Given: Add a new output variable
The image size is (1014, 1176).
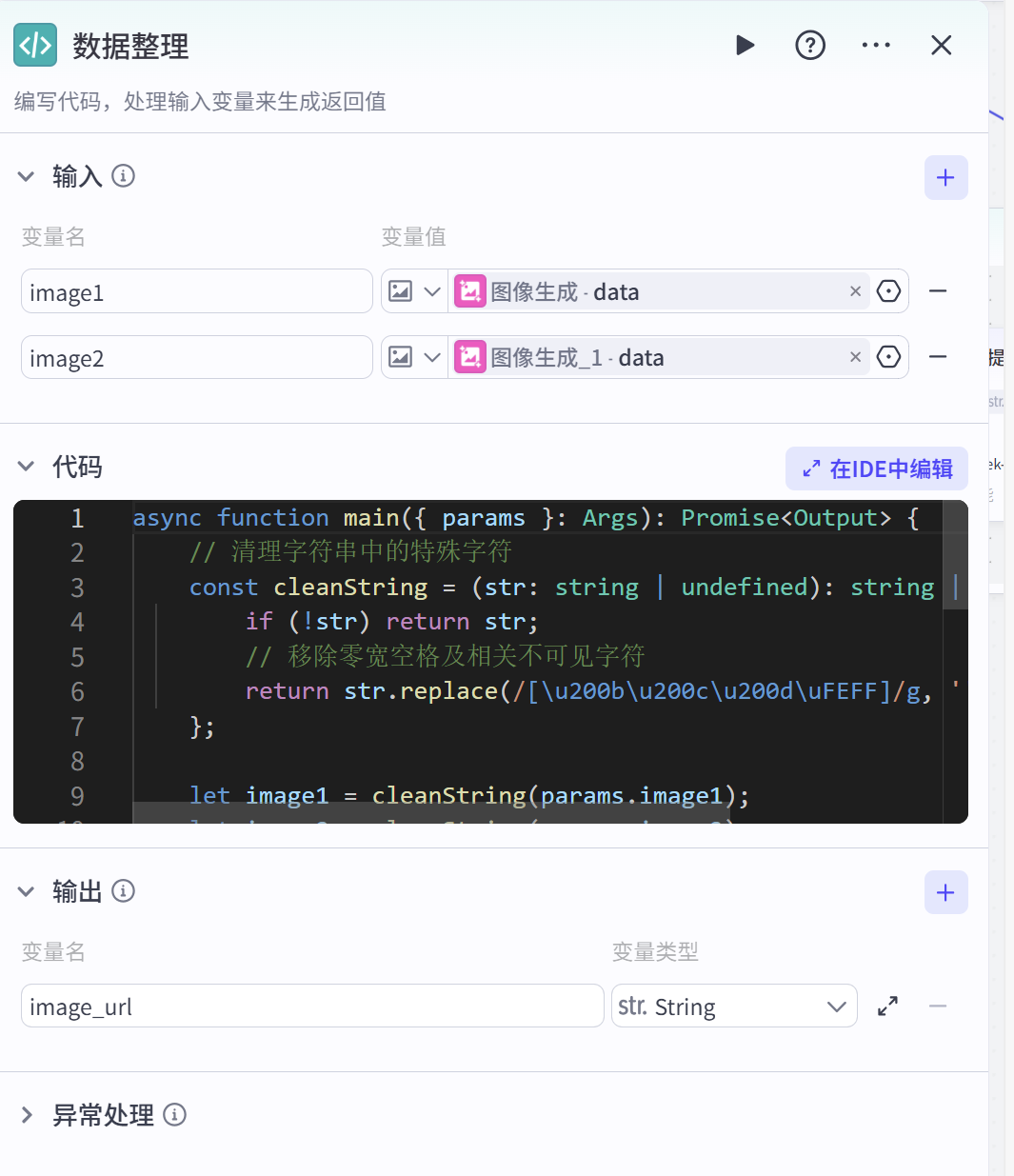Looking at the screenshot, I should [945, 892].
